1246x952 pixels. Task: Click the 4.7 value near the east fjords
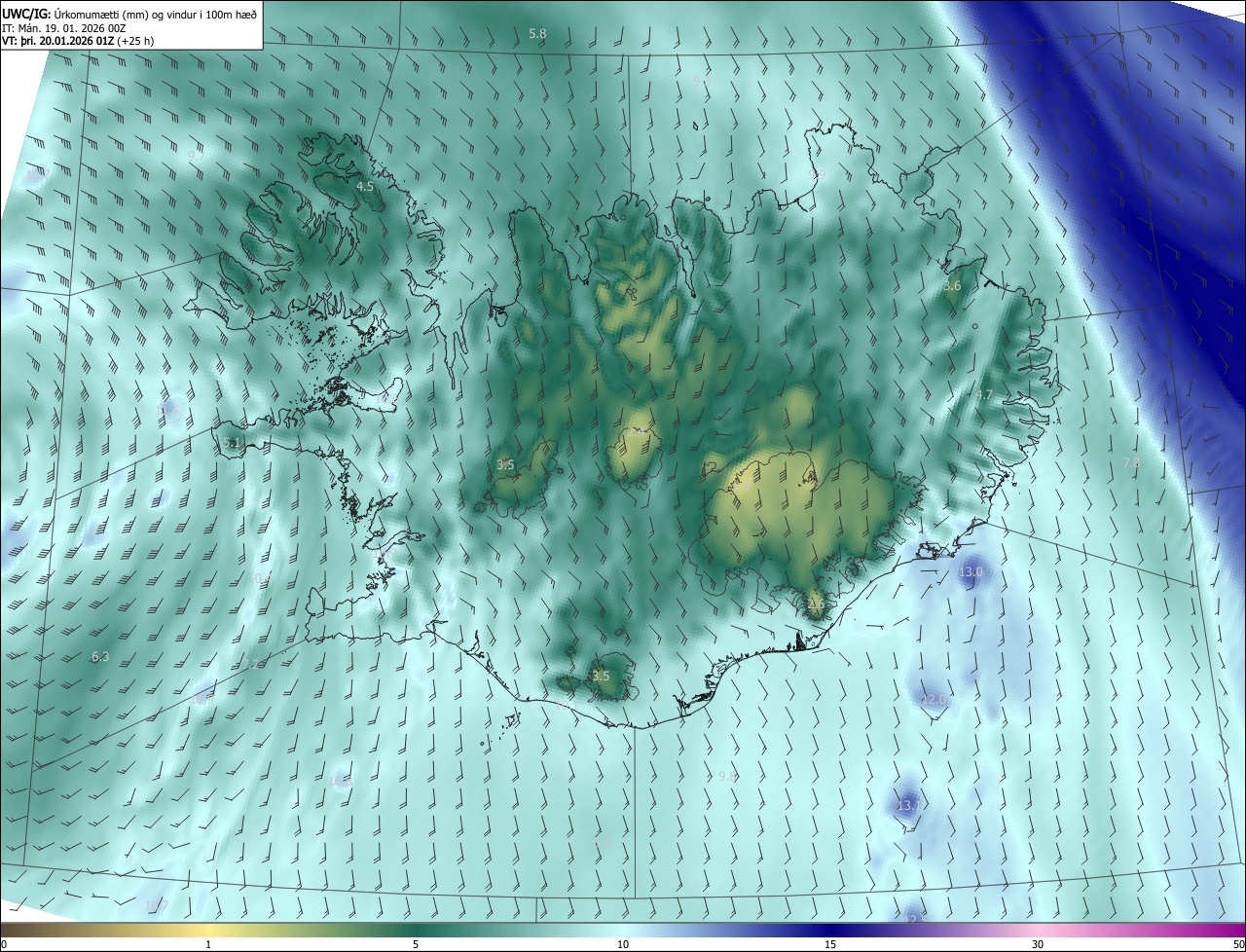[983, 395]
